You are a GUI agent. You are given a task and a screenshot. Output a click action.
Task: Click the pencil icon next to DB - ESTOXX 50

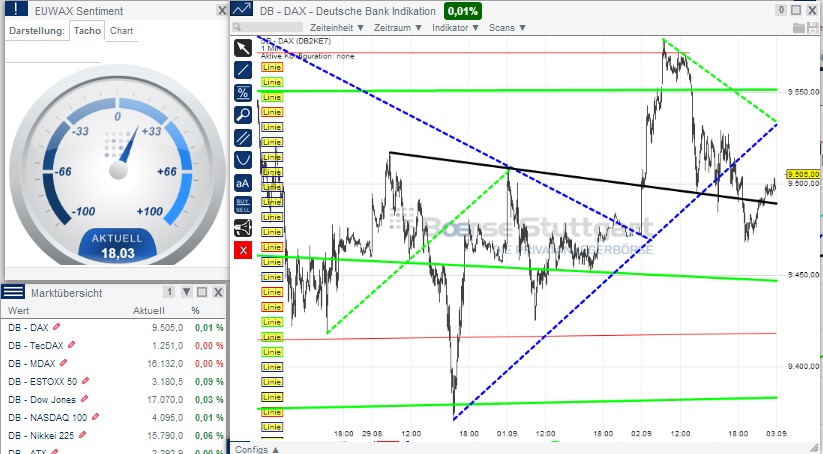86,381
